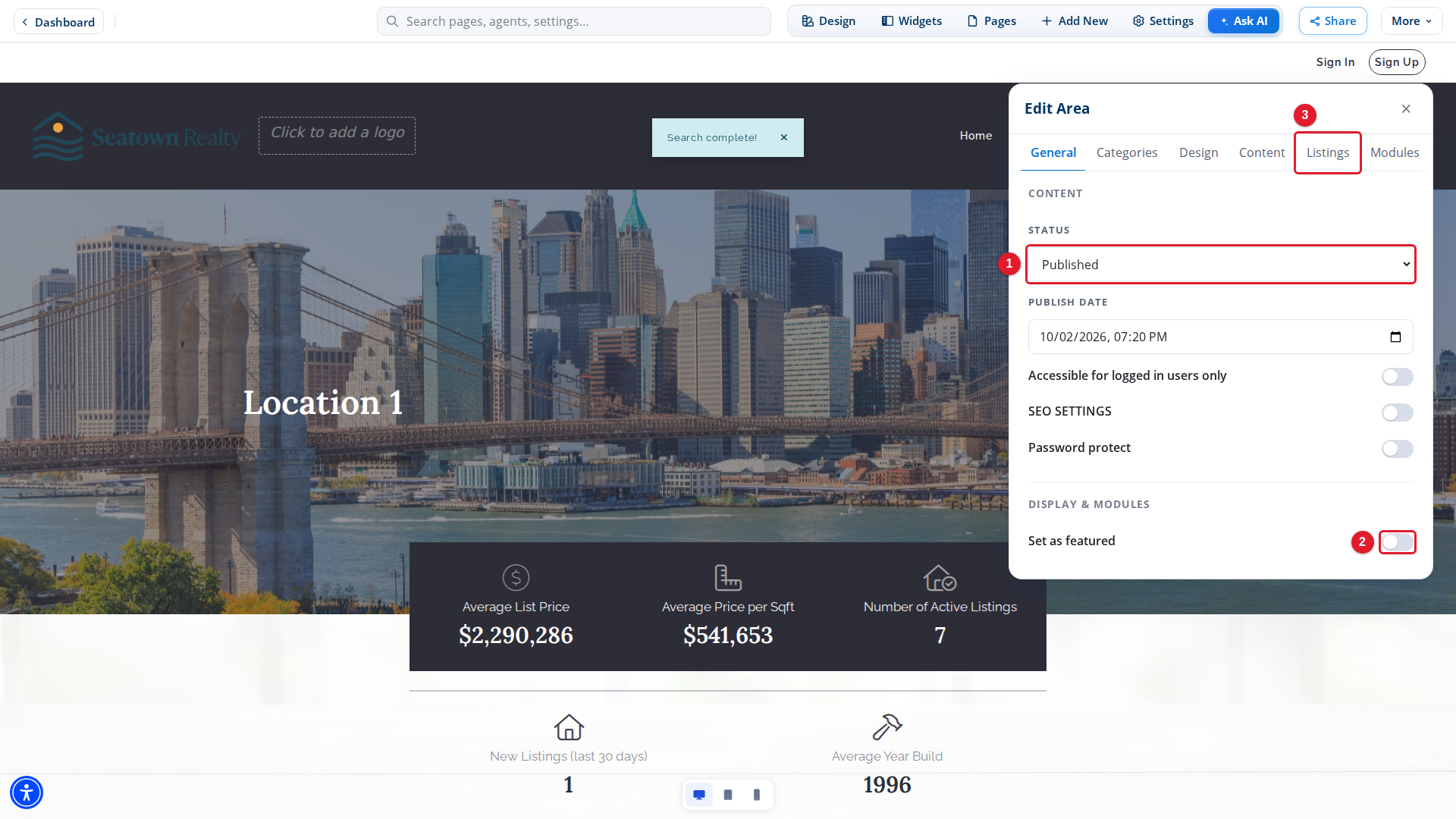This screenshot has width=1456, height=819.
Task: Click the publish date input field
Action: click(x=1221, y=337)
